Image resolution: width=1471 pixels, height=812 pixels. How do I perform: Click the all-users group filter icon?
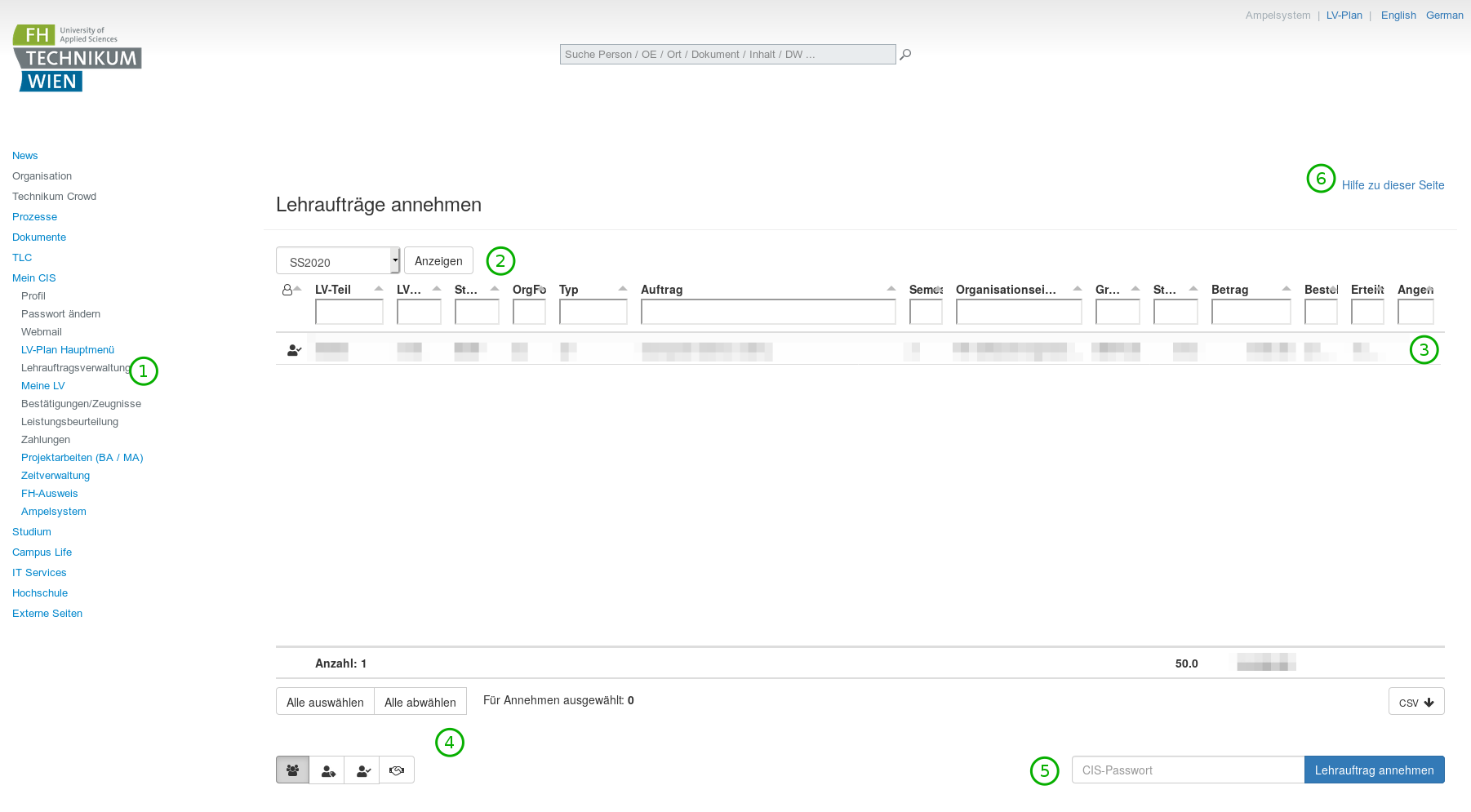[292, 770]
